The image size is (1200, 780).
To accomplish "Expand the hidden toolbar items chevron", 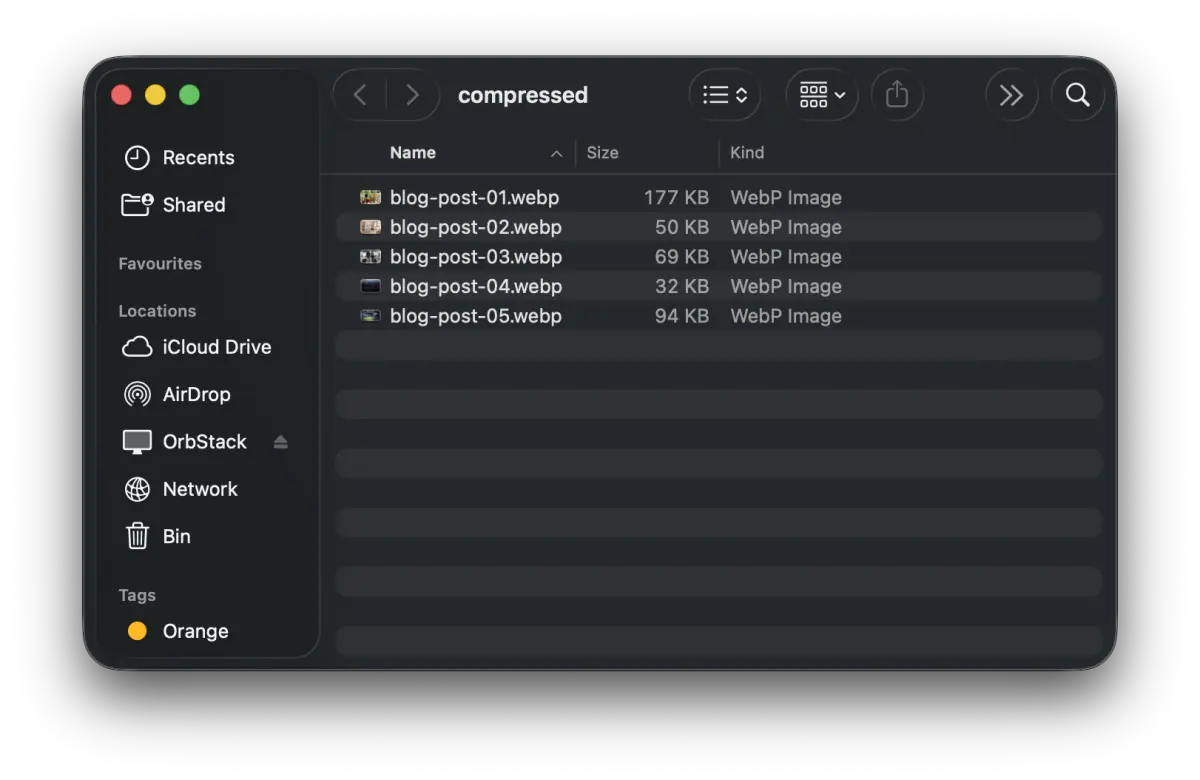I will coord(1011,94).
